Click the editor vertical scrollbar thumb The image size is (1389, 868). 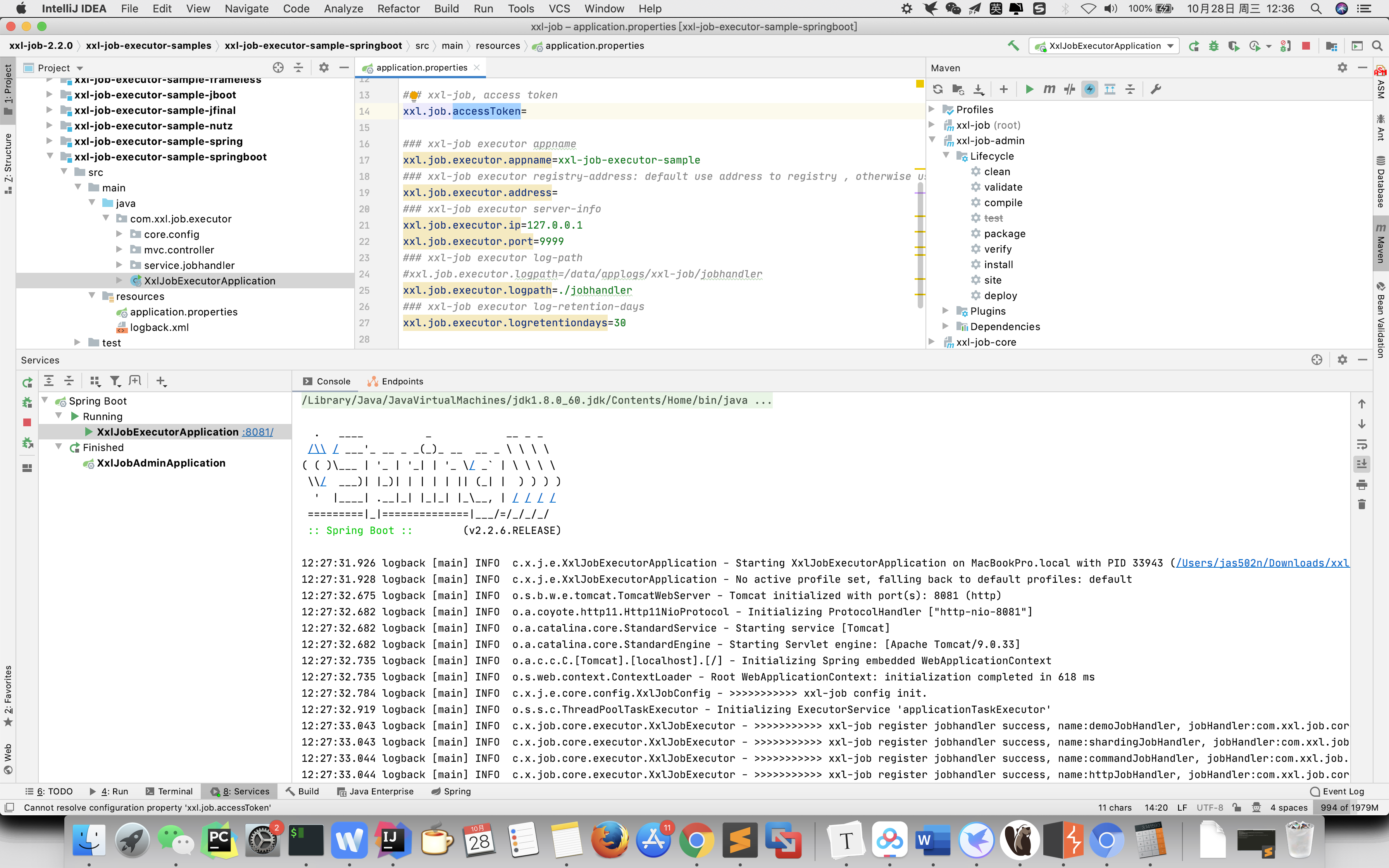click(x=920, y=246)
